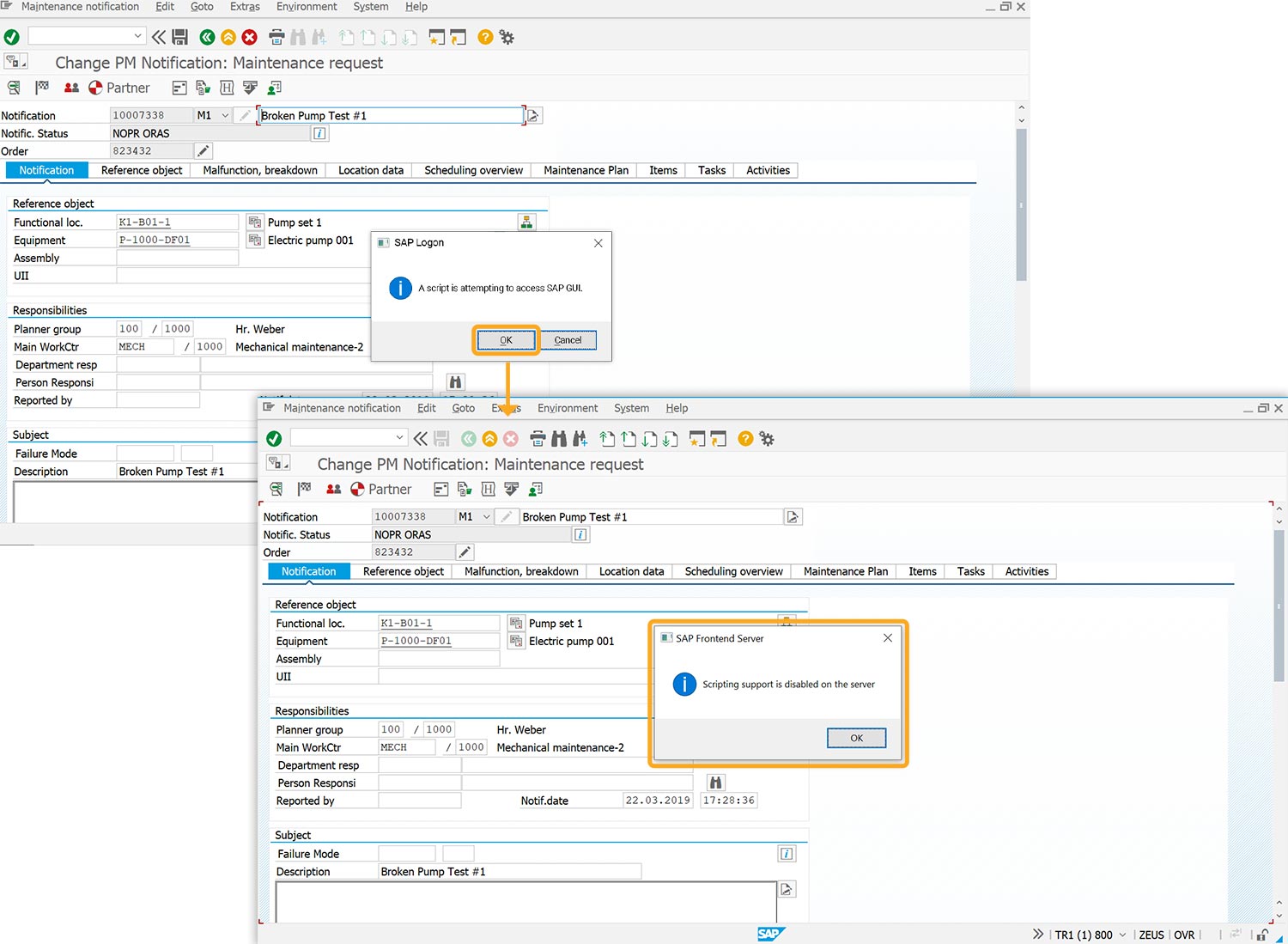Click Description field in front window
1288x944 pixels.
(510, 871)
